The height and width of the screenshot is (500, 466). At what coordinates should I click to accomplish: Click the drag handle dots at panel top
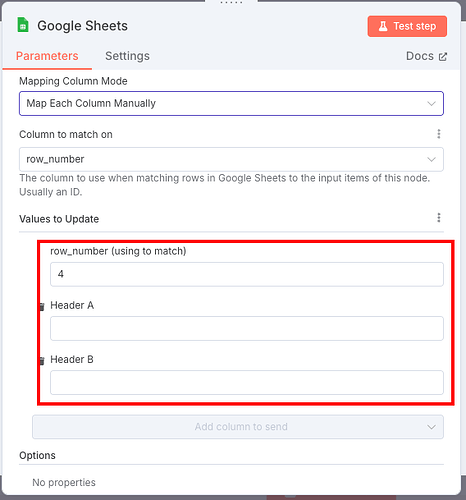coord(231,3)
